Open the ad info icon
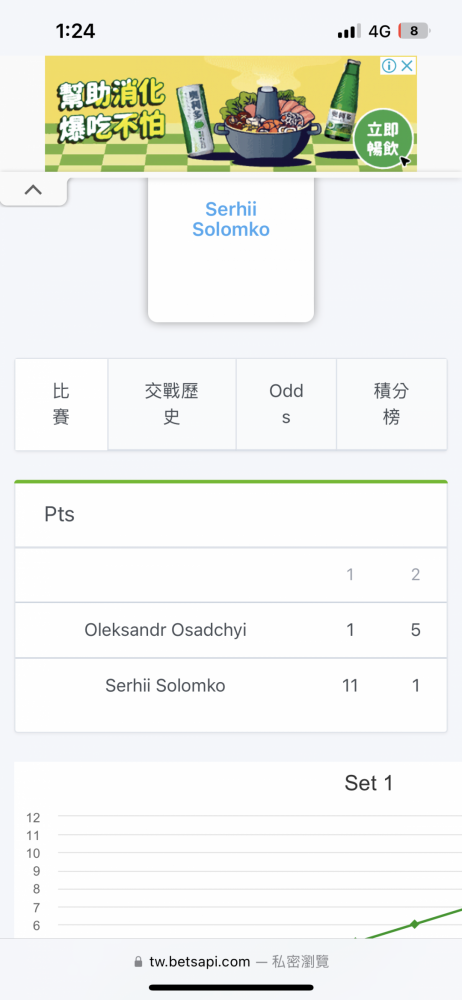The height and width of the screenshot is (1000, 462). [x=389, y=66]
